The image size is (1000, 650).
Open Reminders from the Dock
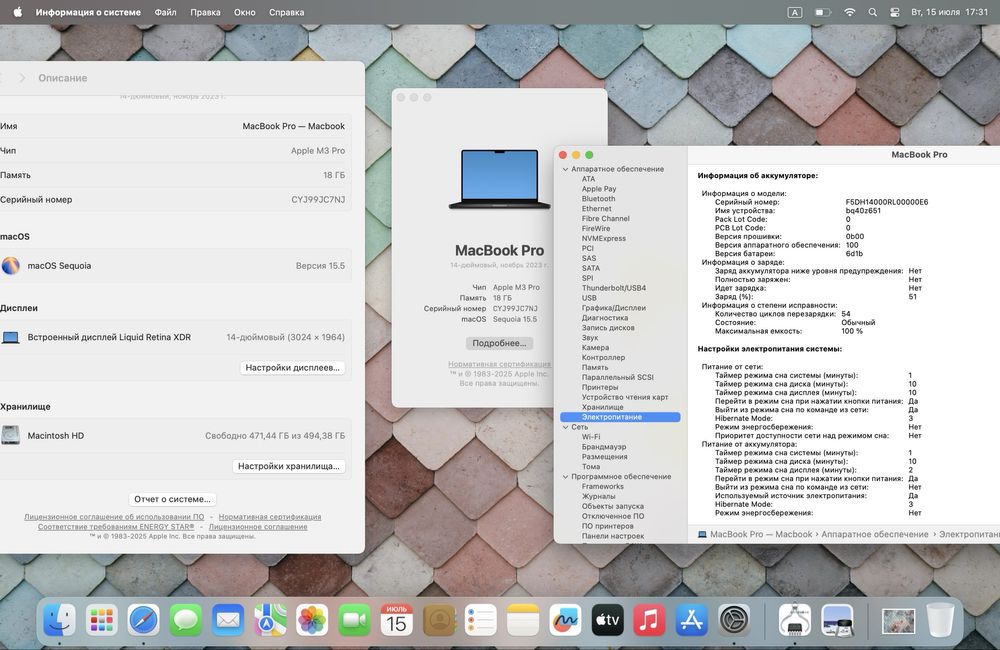point(481,619)
